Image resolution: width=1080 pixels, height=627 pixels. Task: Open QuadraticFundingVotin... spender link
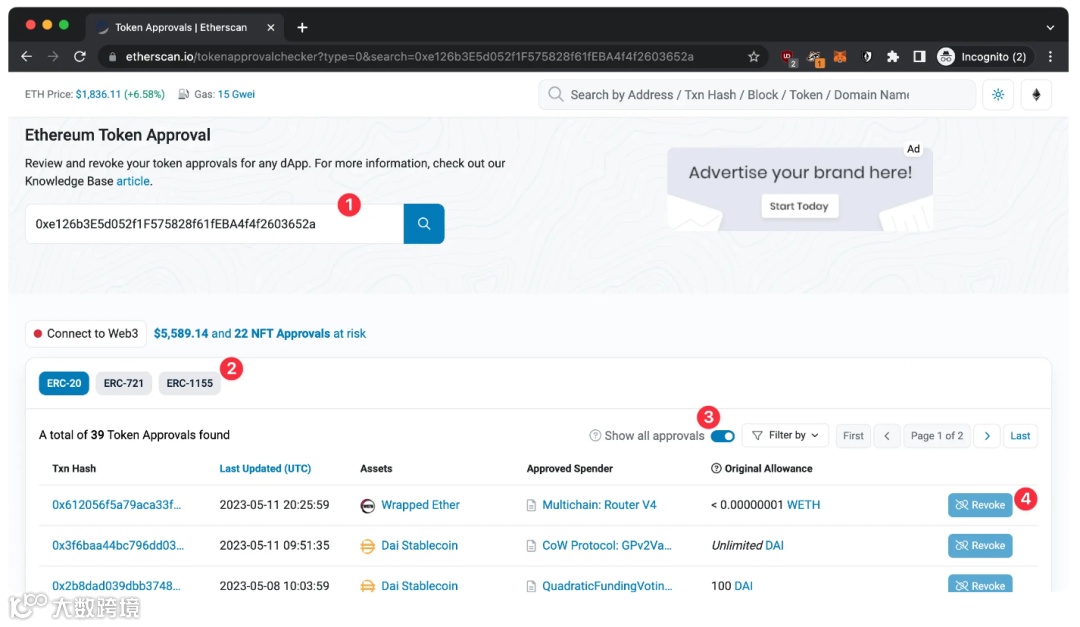coord(607,586)
